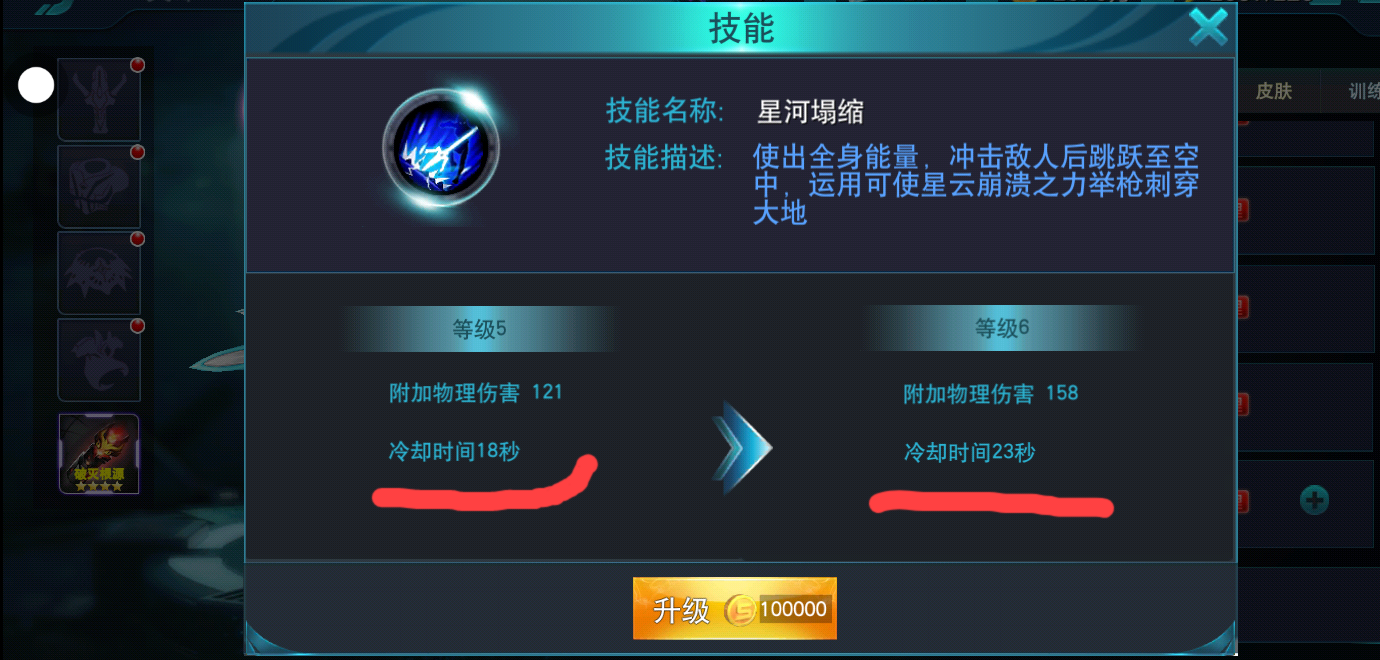Click the blue chevron arrow between levels
1380x660 pixels.
coord(742,448)
